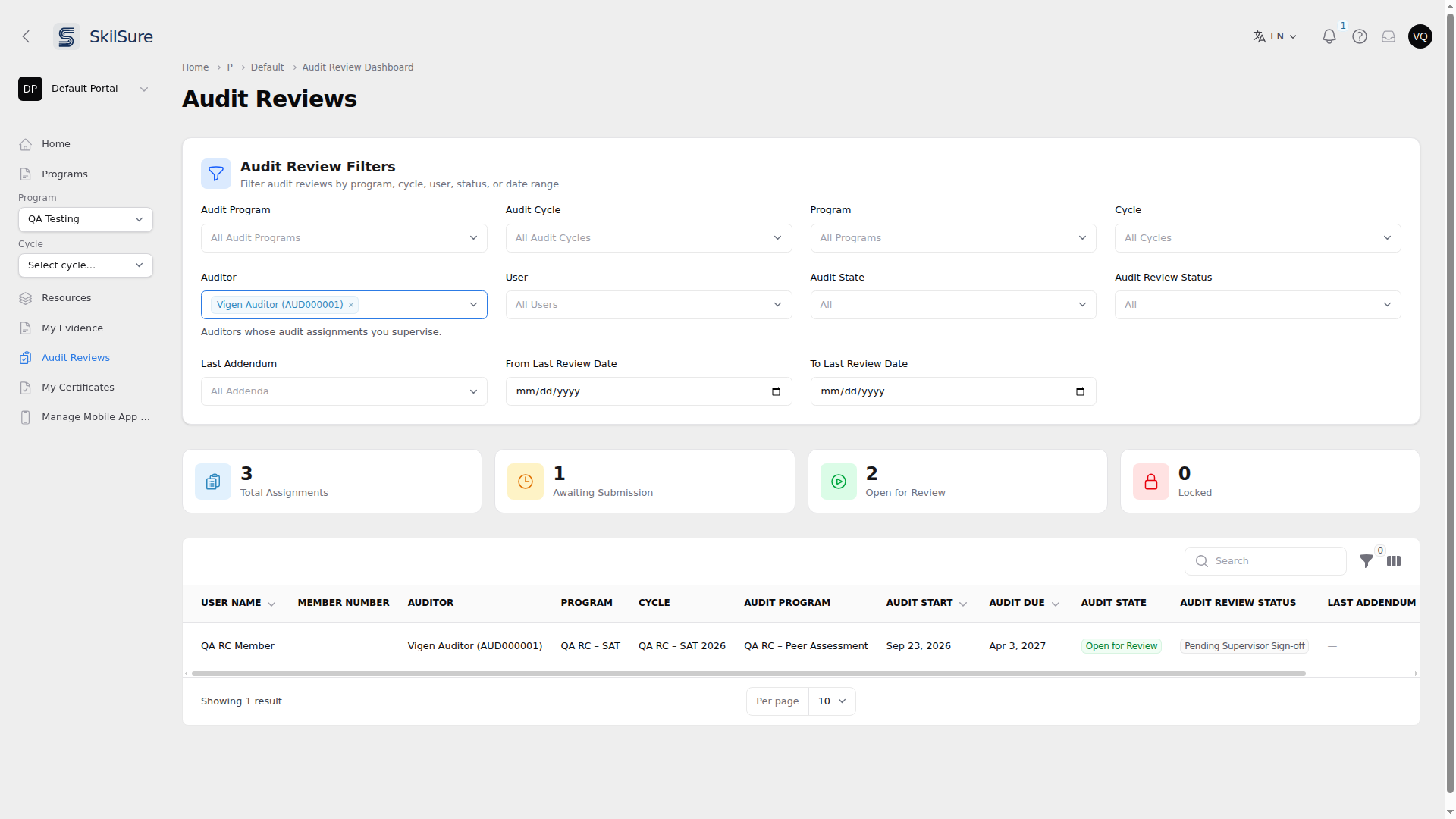Click the language translate icon

pos(1260,36)
